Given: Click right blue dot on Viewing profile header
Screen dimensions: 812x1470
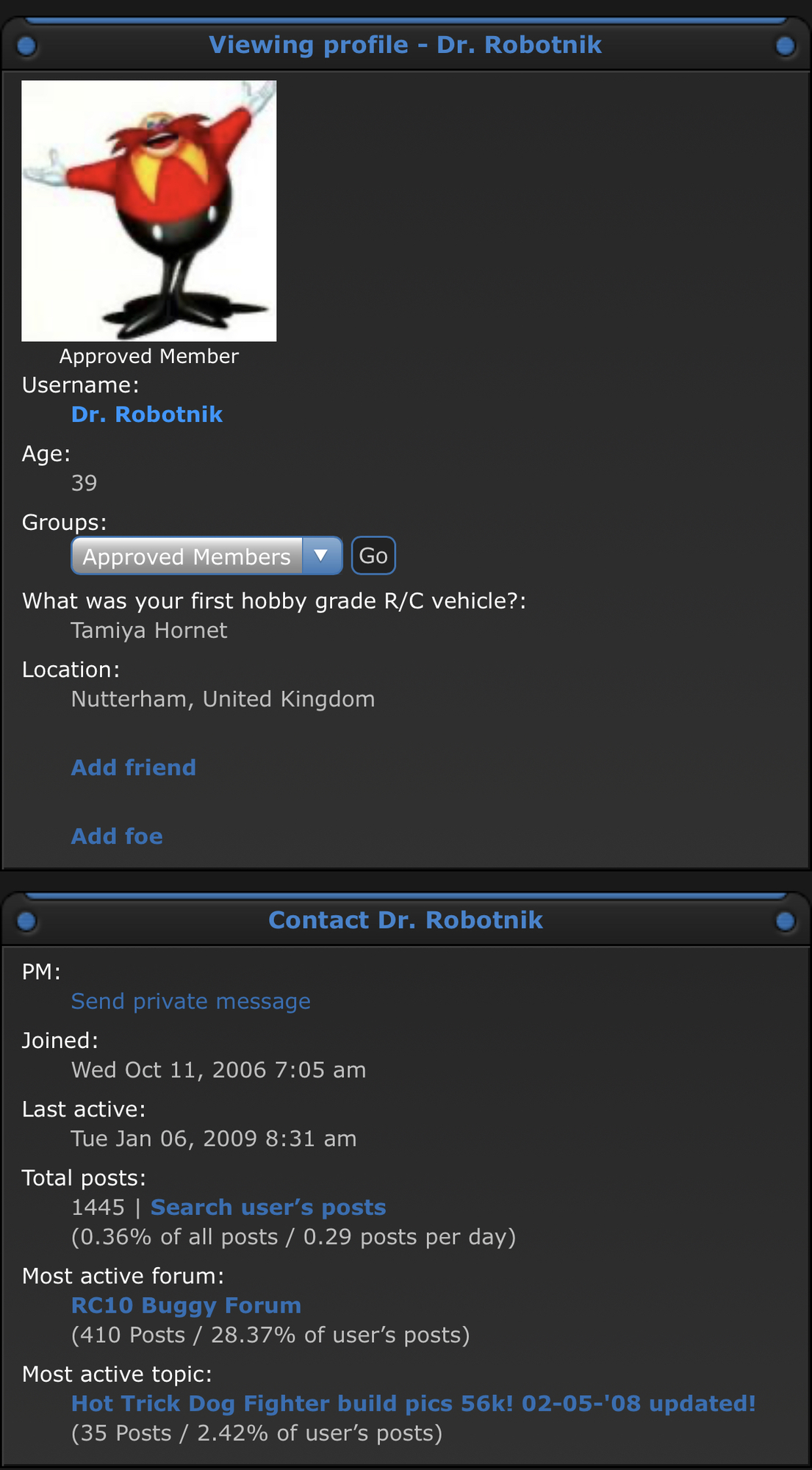Looking at the screenshot, I should 785,46.
